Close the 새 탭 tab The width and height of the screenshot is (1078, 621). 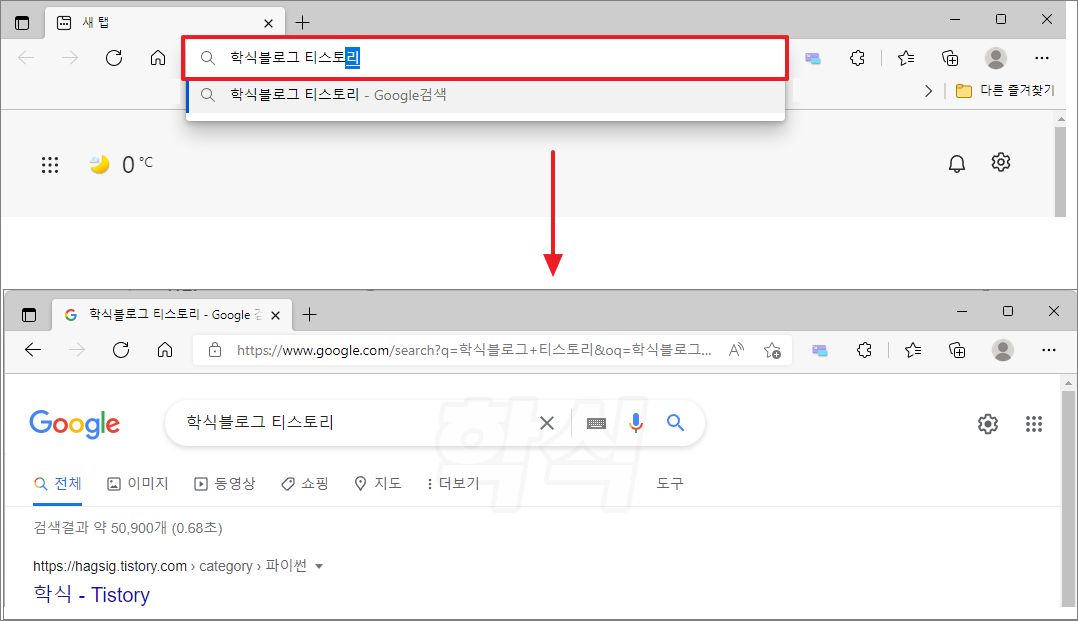(x=268, y=23)
